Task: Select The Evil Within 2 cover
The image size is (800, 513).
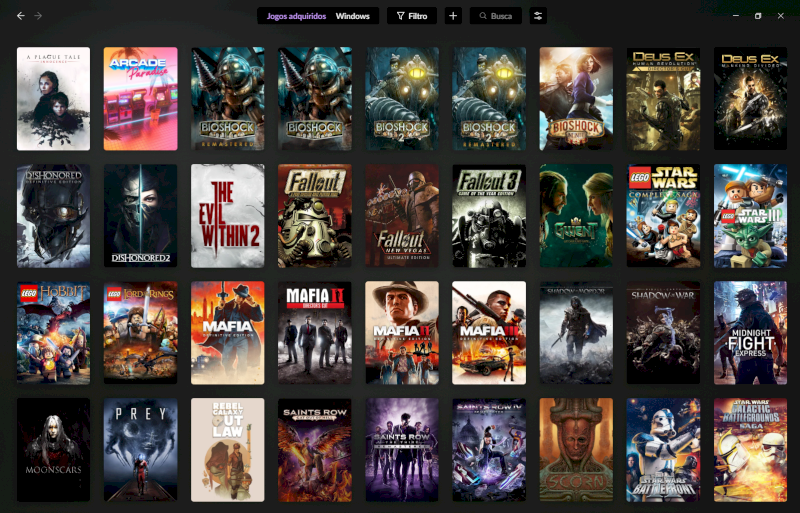Action: [227, 216]
